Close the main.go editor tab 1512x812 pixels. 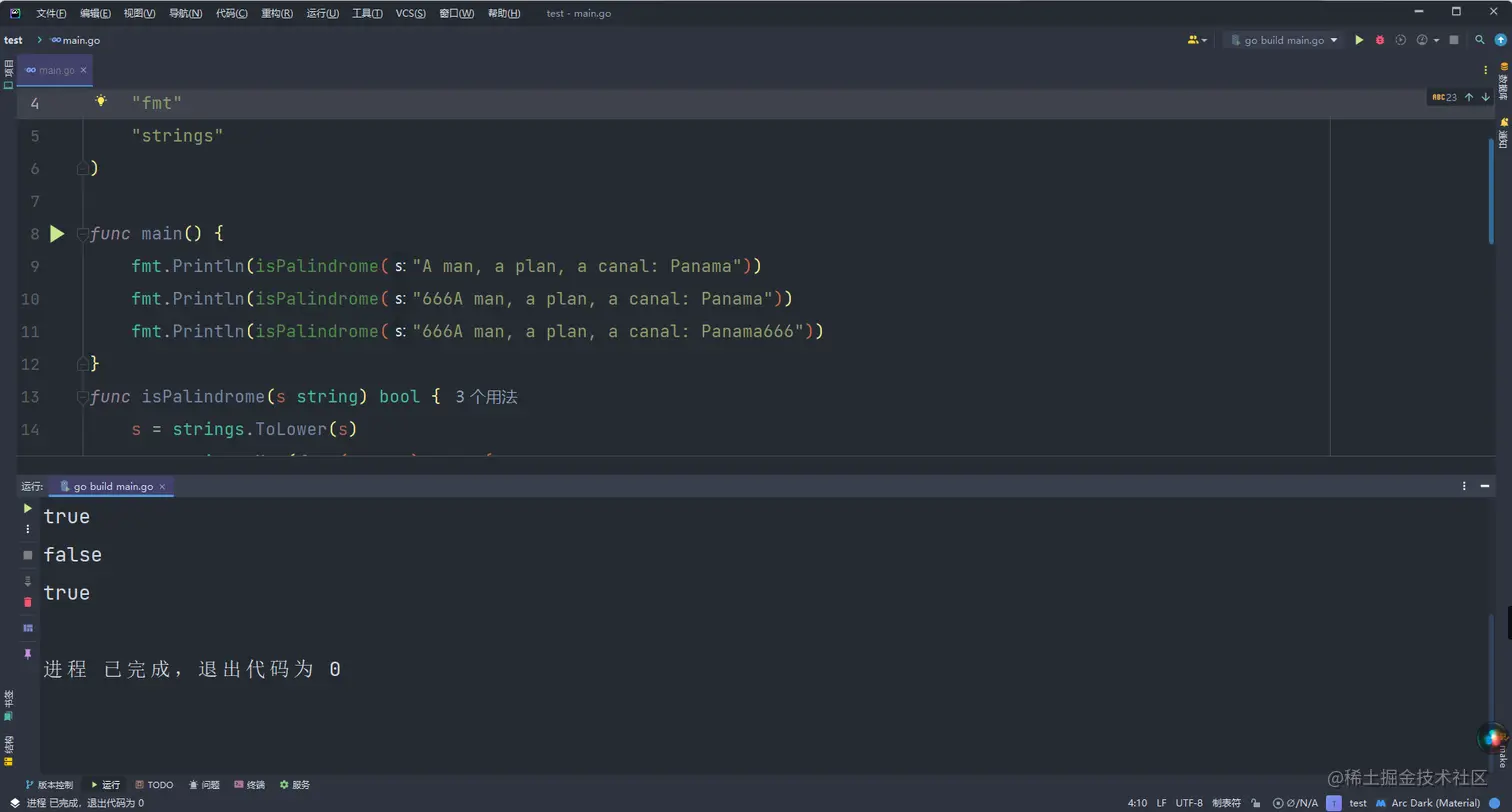click(x=83, y=70)
